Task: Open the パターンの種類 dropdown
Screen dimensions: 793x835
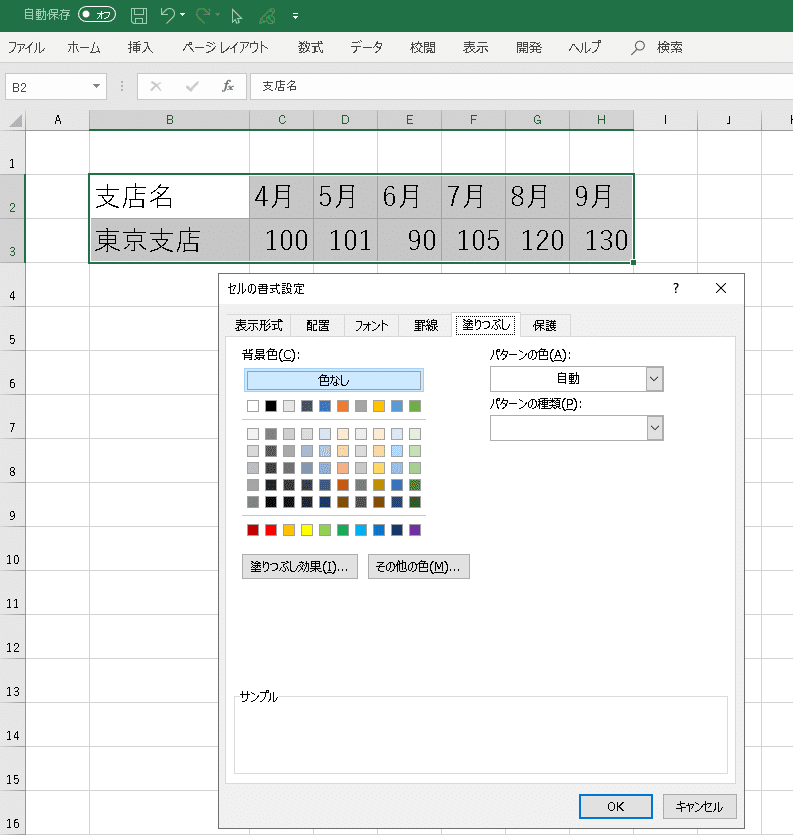Action: [x=576, y=428]
